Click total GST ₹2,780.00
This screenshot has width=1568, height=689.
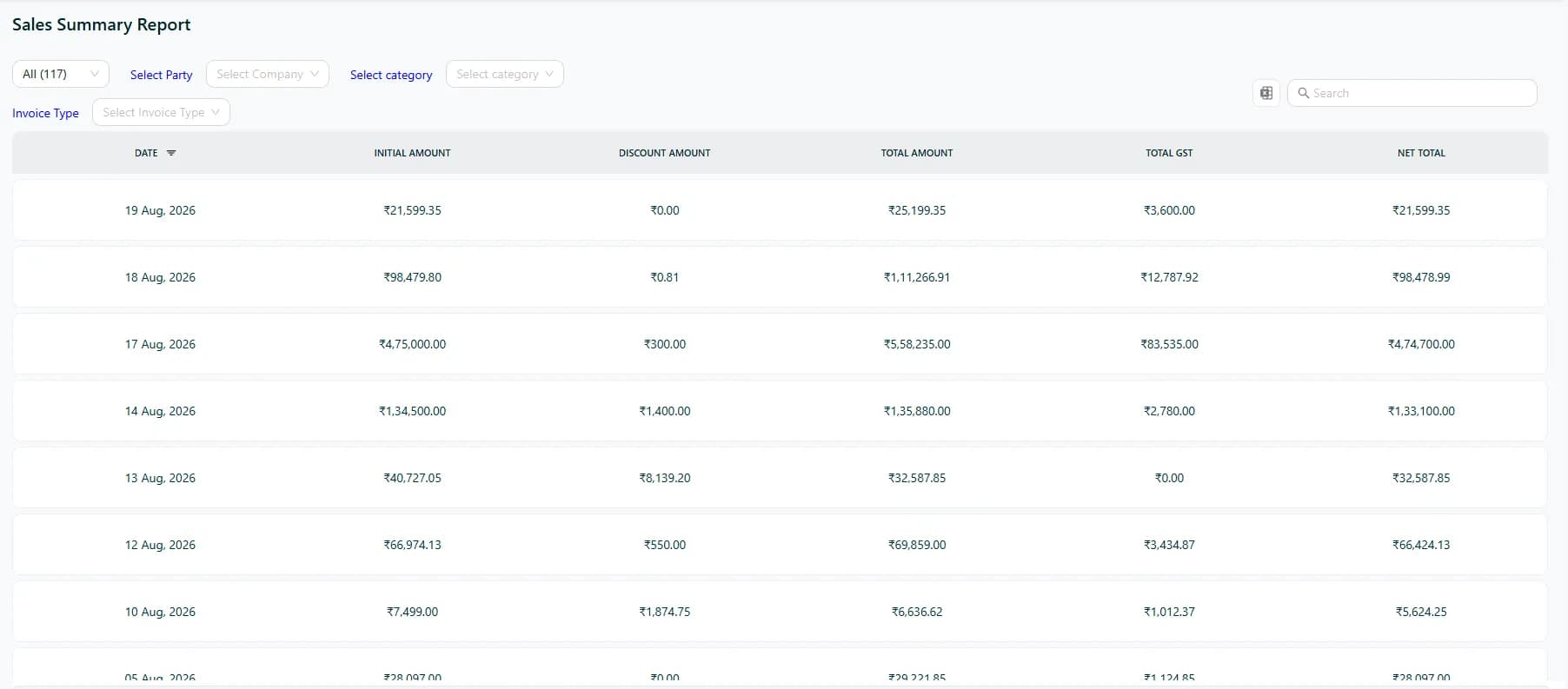(1169, 411)
